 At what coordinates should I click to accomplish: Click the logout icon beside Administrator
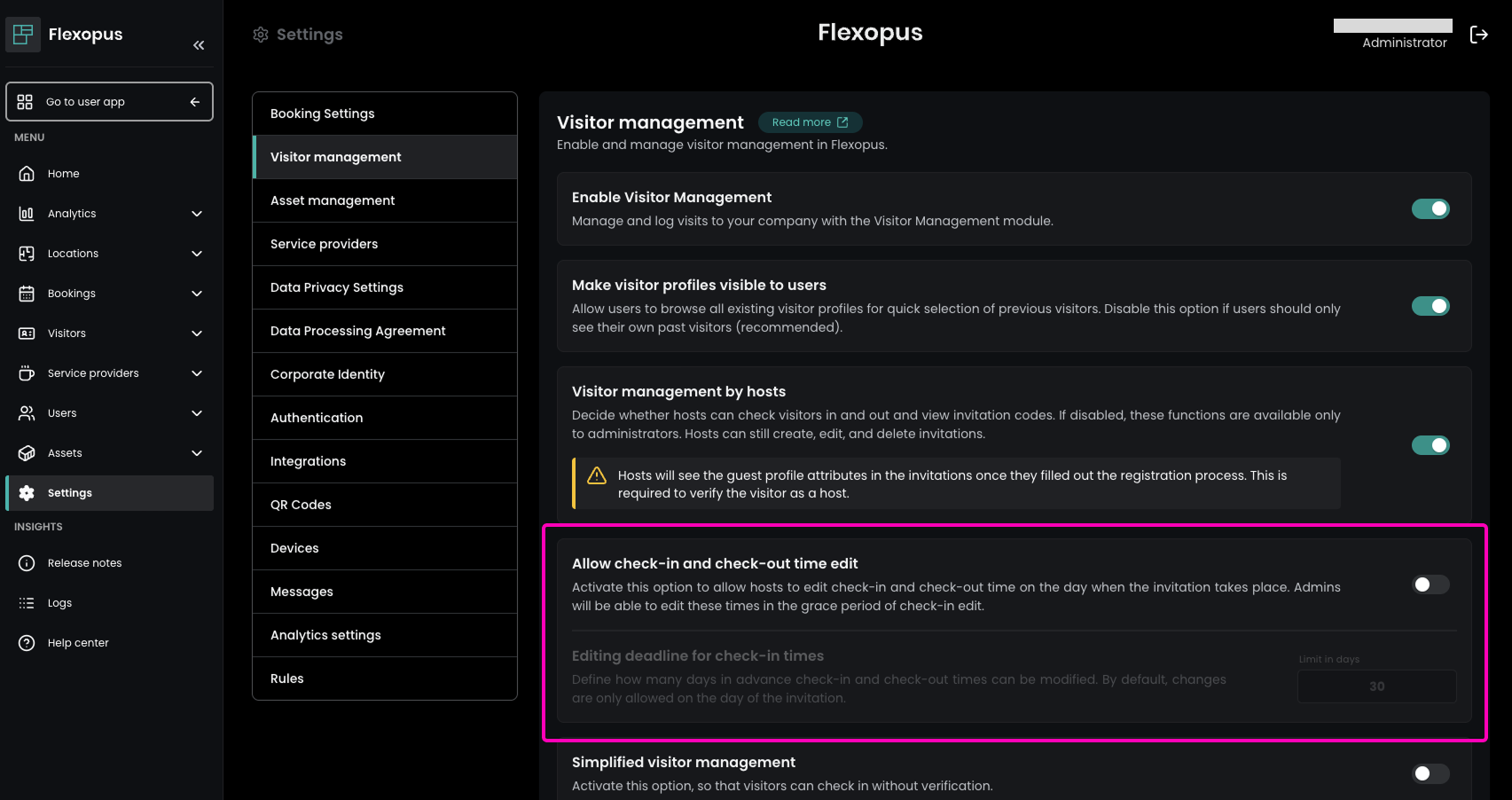[x=1478, y=35]
